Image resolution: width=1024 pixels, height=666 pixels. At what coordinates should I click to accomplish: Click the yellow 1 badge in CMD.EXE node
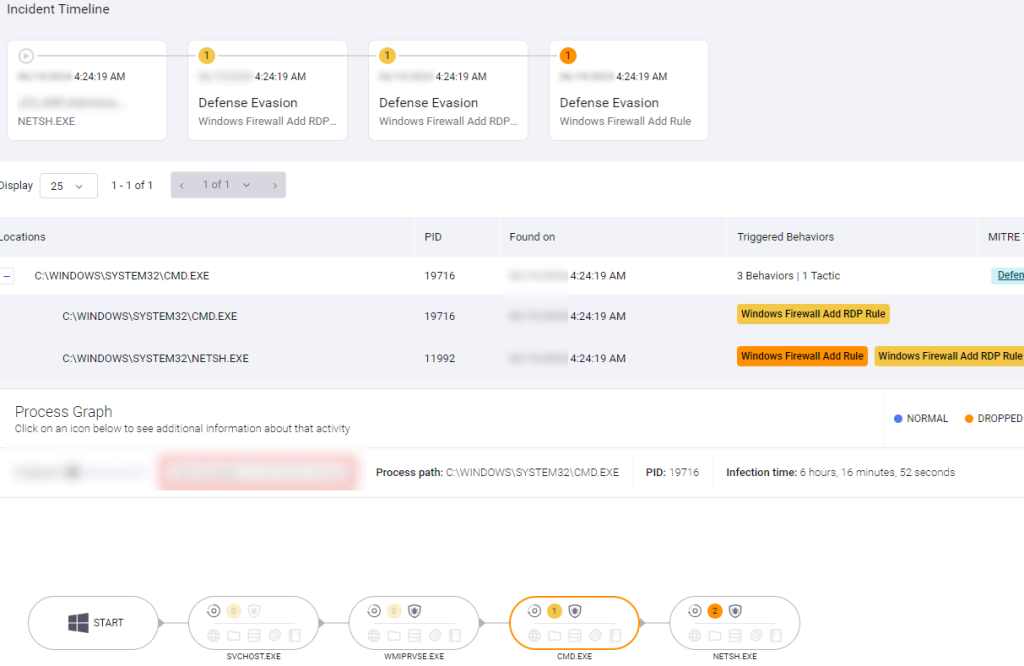(x=554, y=611)
